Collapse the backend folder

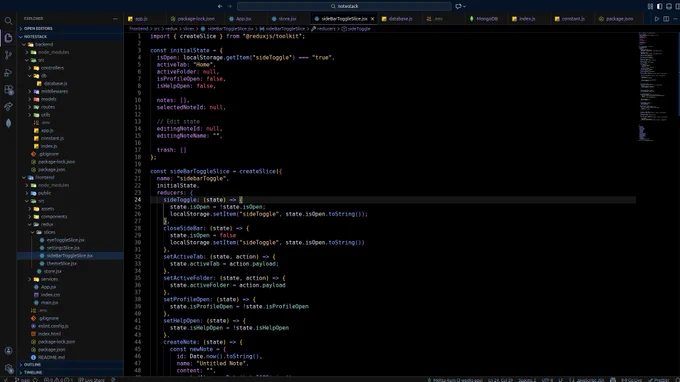(x=70, y=44)
